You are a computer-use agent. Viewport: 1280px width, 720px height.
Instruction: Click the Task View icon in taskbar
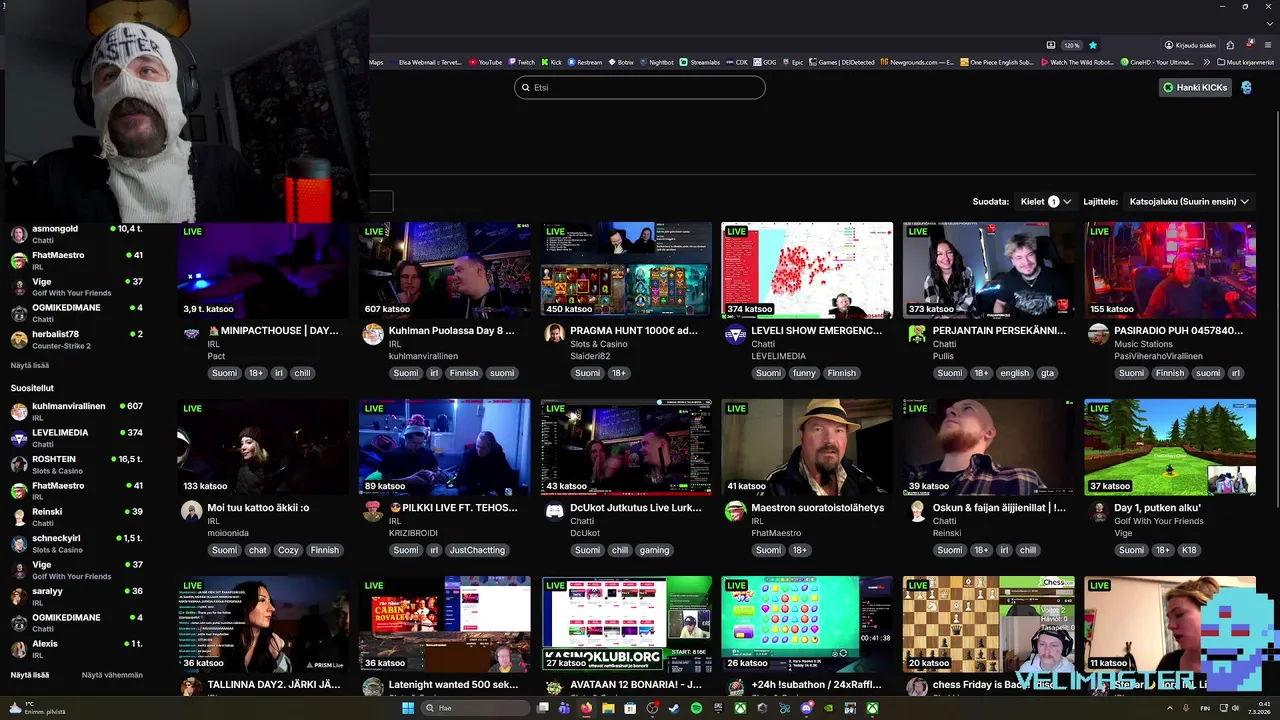(543, 708)
